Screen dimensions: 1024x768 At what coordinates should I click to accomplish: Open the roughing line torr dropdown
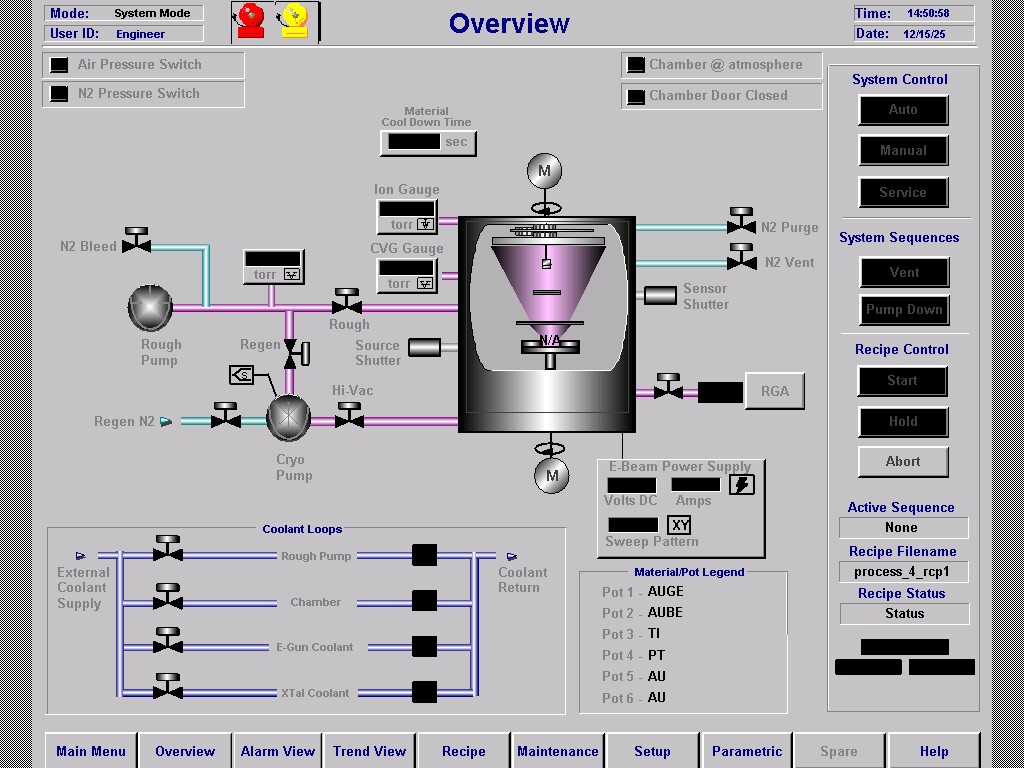pos(291,275)
